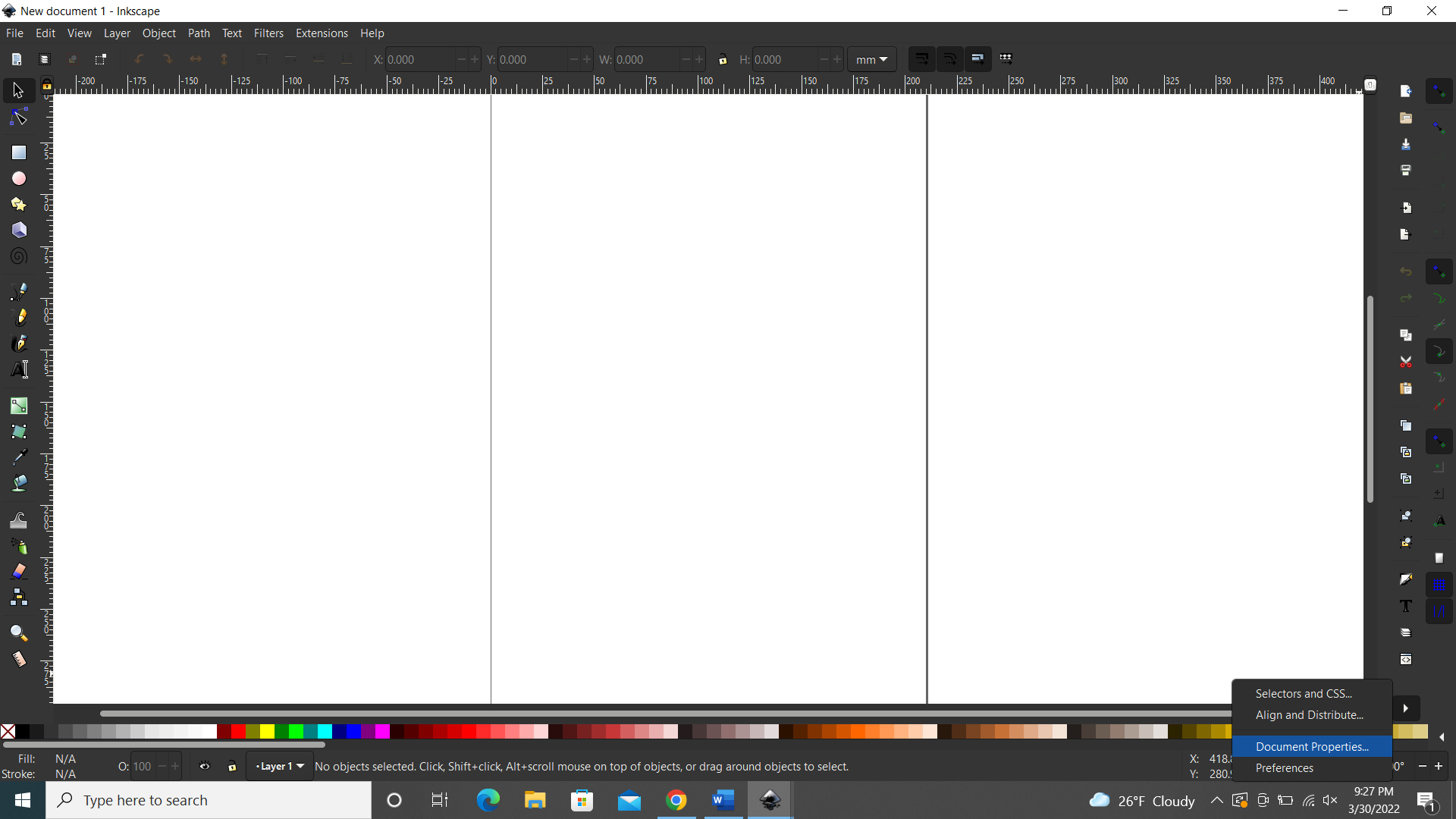Image resolution: width=1456 pixels, height=819 pixels.
Task: Select the Node editing tool
Action: click(18, 117)
